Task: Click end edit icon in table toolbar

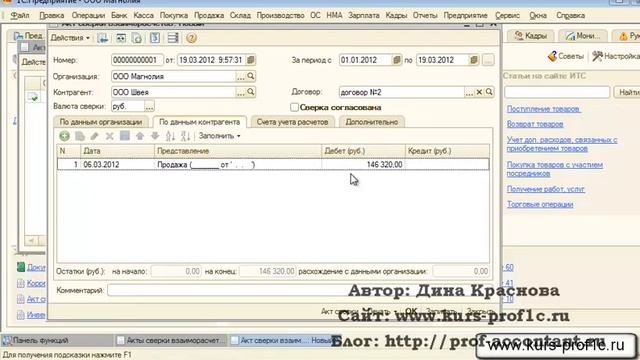Action: [x=124, y=136]
